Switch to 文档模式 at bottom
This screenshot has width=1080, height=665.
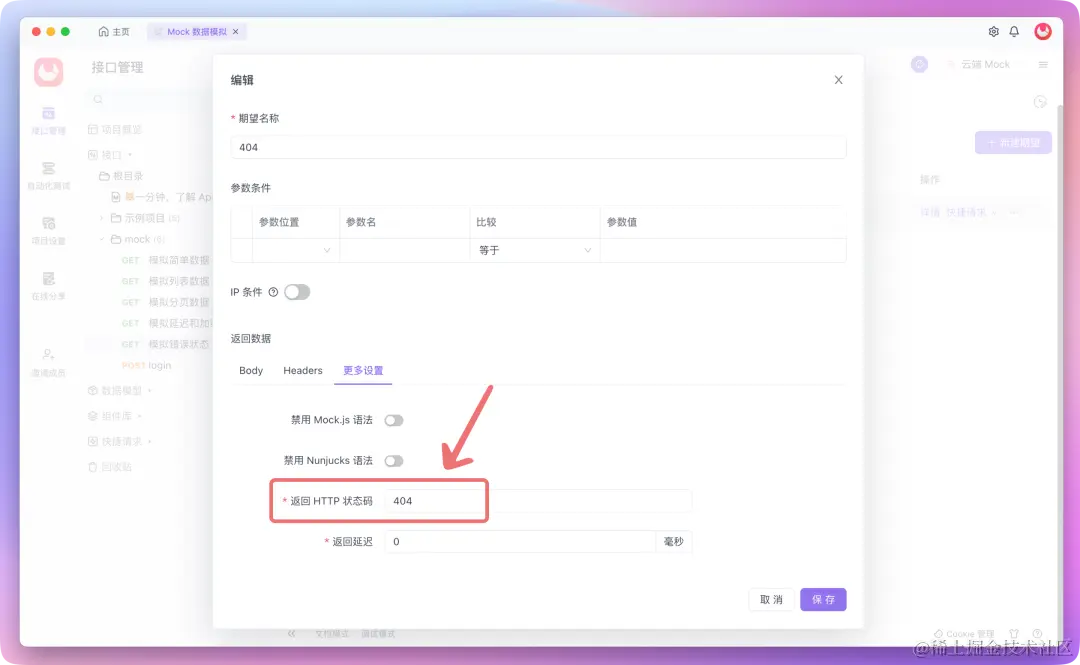point(332,633)
